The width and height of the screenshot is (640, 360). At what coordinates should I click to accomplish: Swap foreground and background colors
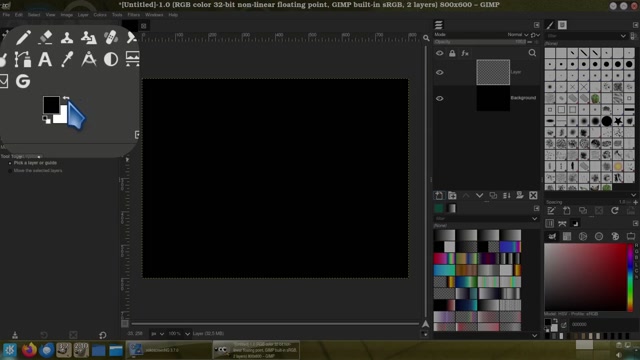[x=66, y=98]
